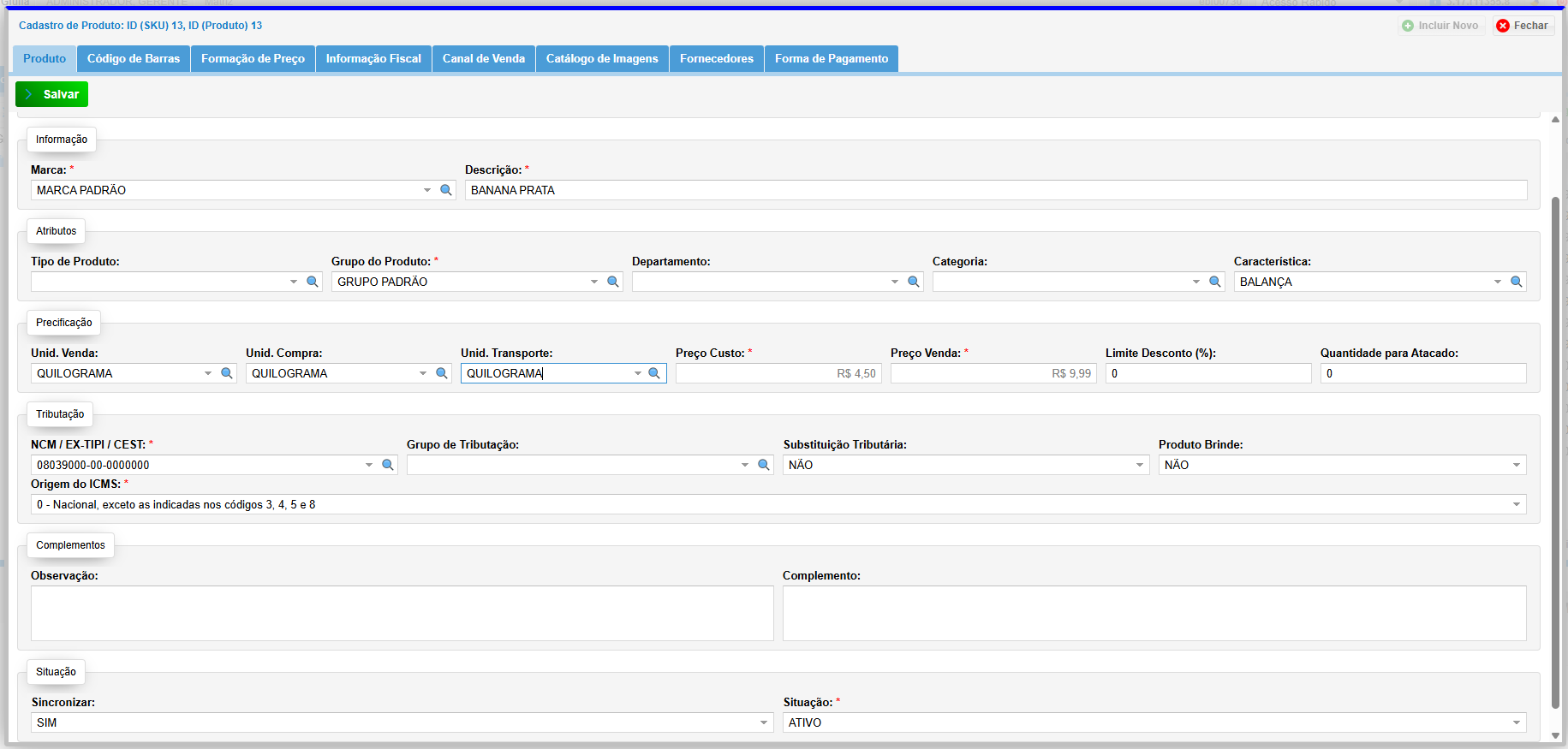1568x749 pixels.
Task: Open the Produto Brinde dropdown
Action: pos(1516,465)
